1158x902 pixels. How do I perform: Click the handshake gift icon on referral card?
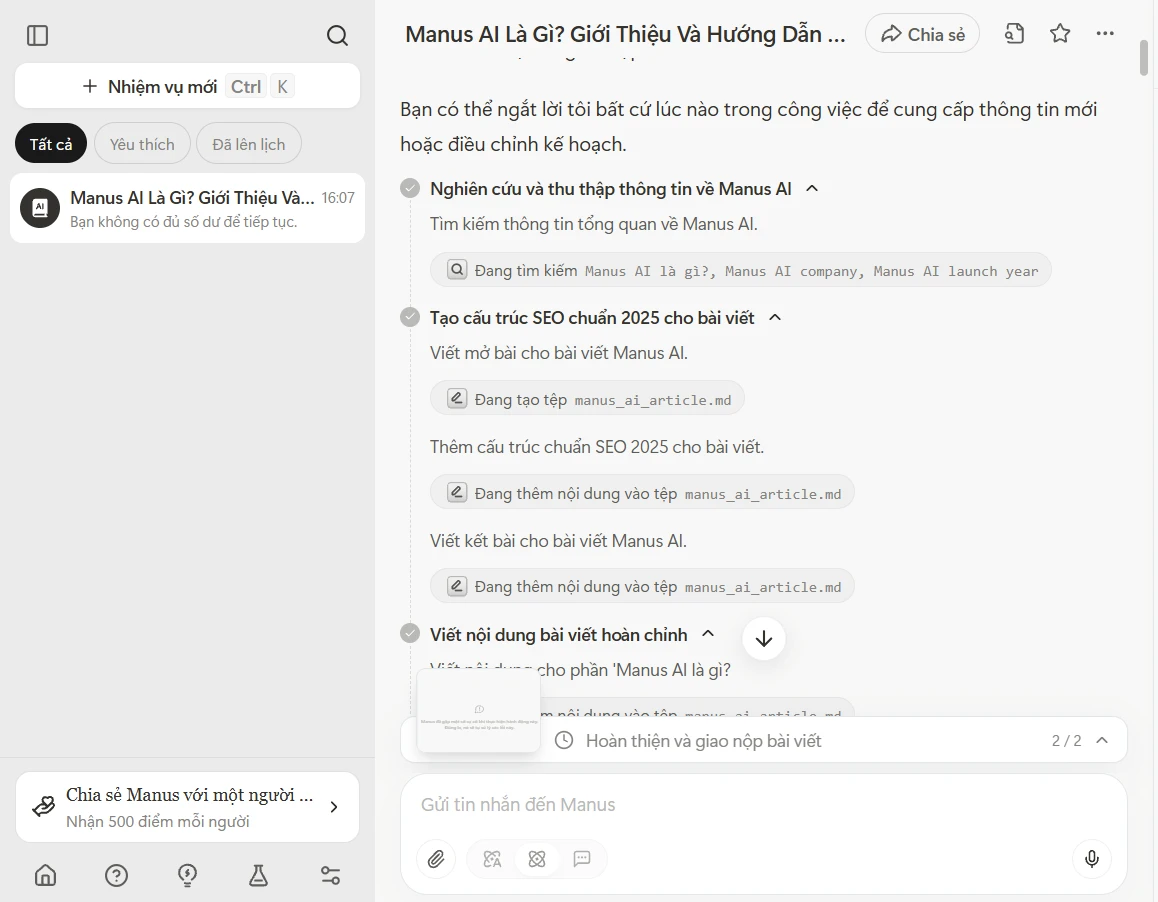[44, 807]
